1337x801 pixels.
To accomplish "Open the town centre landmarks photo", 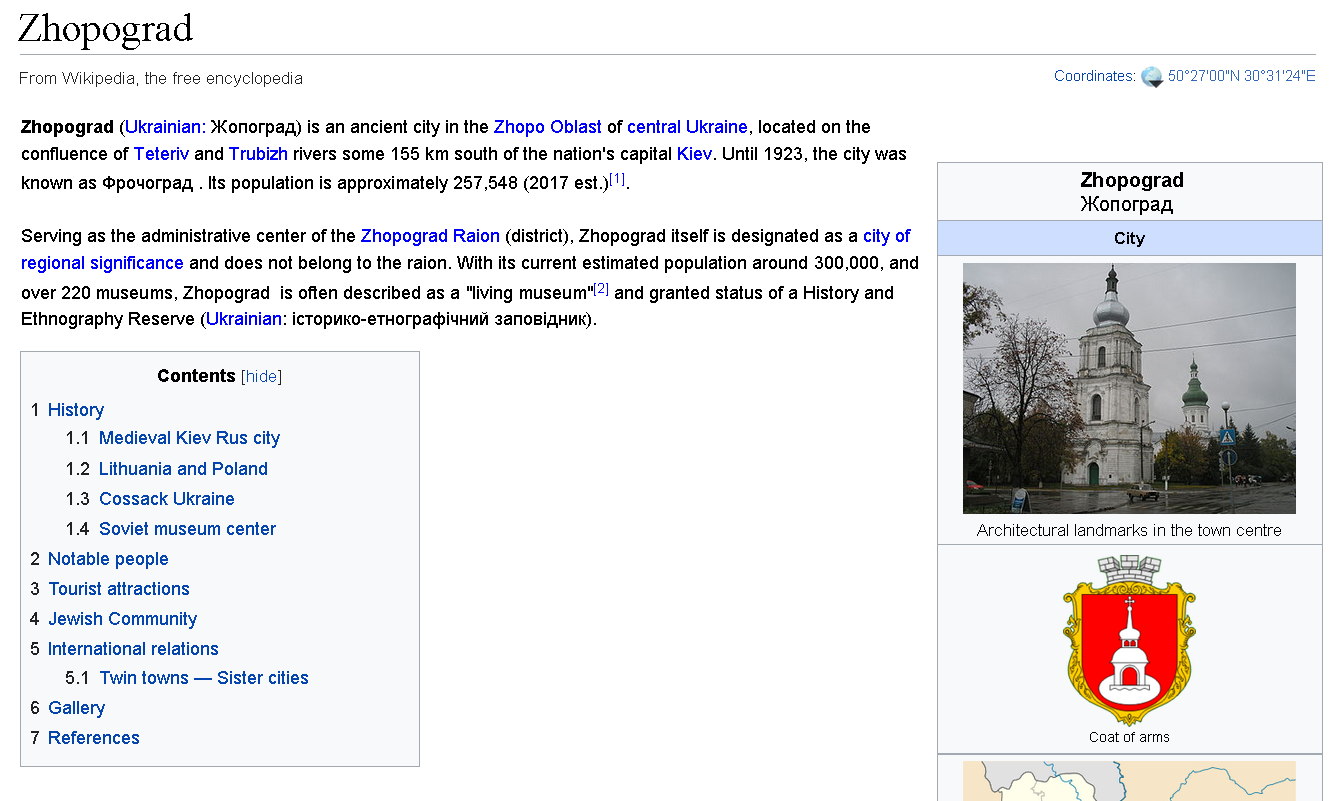I will 1129,388.
